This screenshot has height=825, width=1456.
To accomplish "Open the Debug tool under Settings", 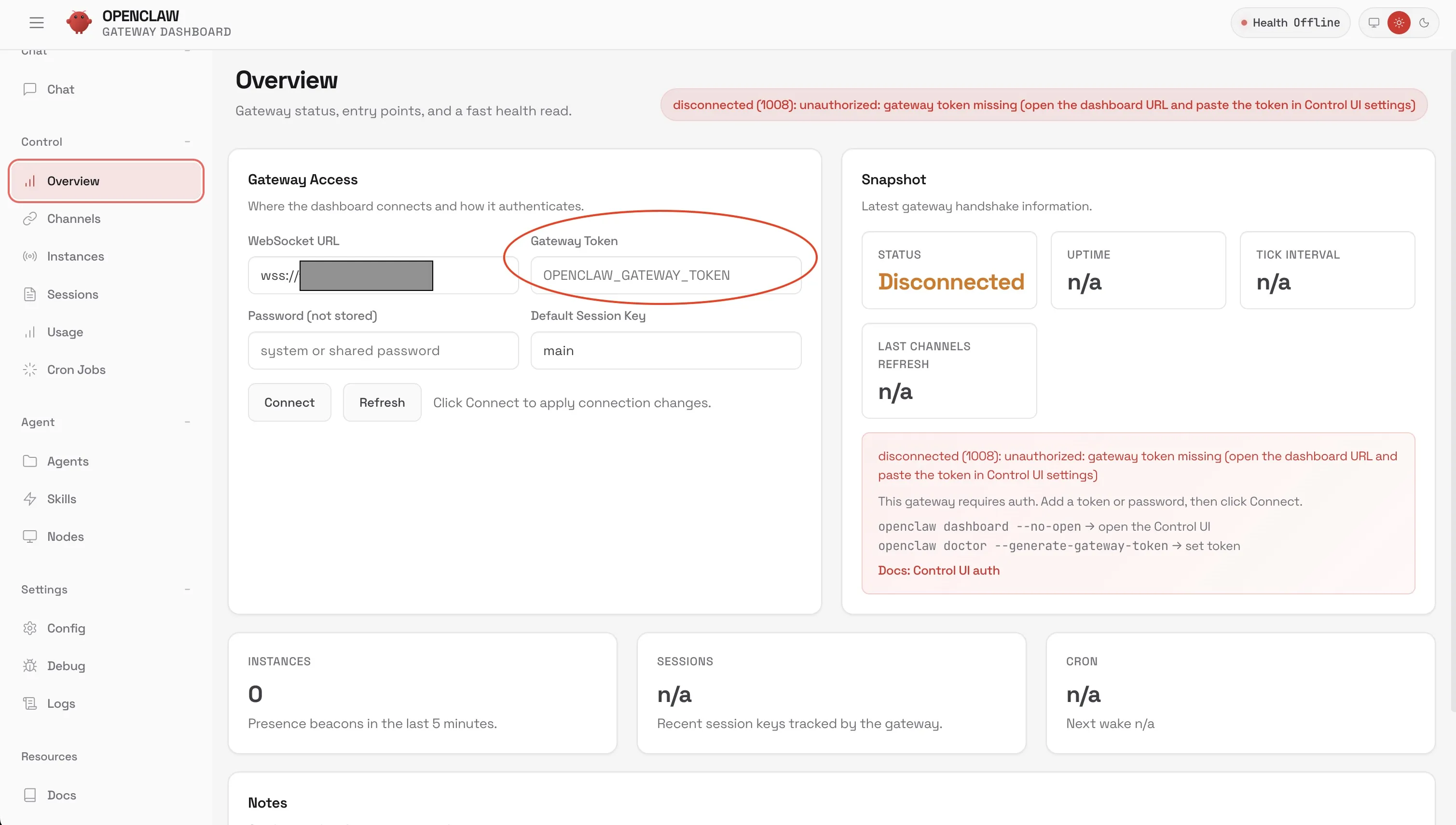I will pyautogui.click(x=66, y=666).
